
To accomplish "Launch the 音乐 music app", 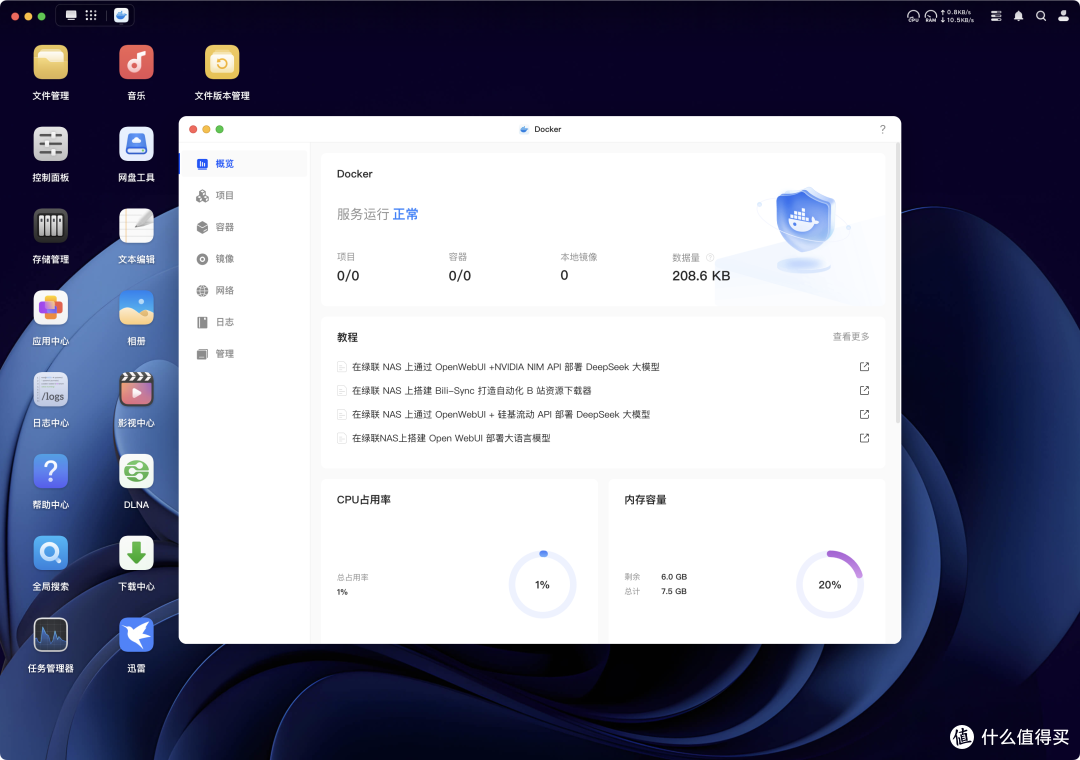I will tap(136, 63).
